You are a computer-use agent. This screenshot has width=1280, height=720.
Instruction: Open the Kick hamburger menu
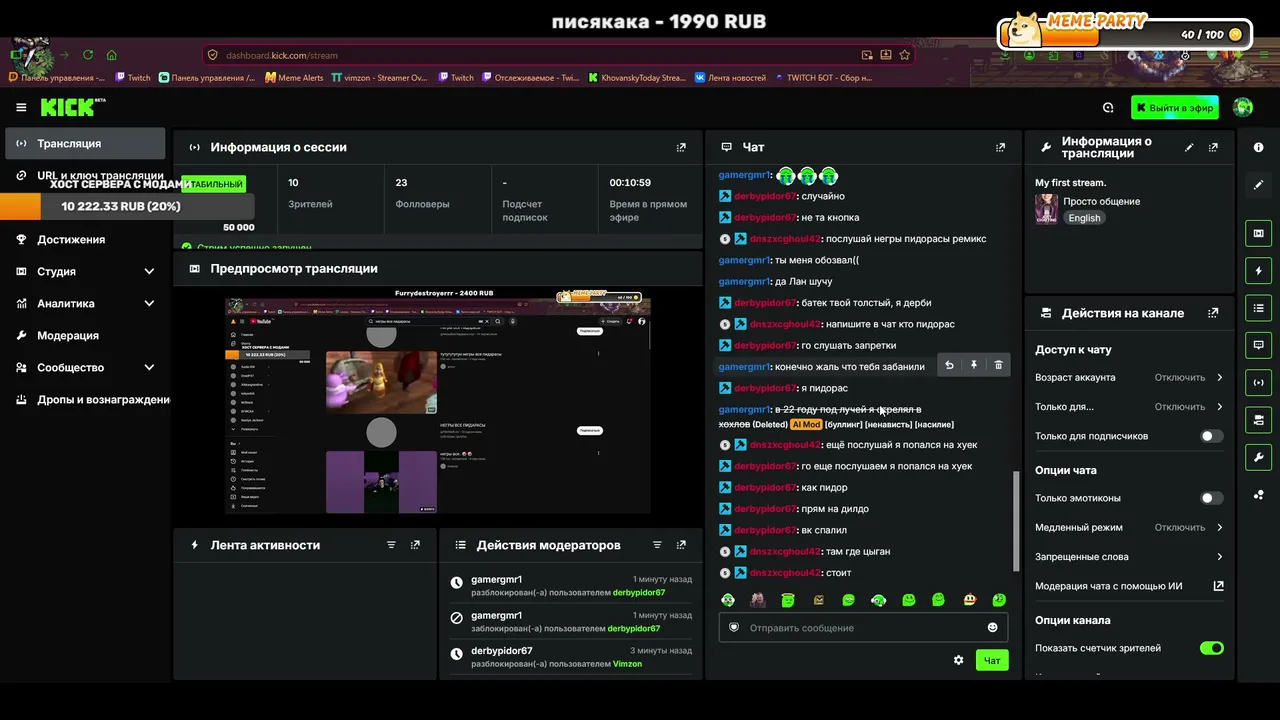pyautogui.click(x=21, y=107)
